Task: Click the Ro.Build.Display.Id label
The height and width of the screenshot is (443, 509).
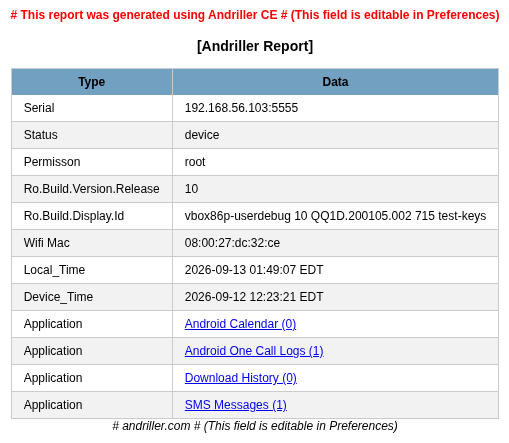Action: tap(74, 216)
